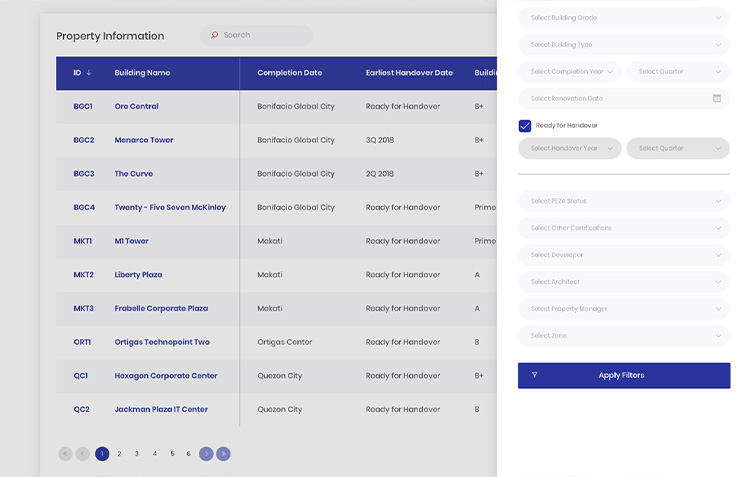The width and height of the screenshot is (745, 477).
Task: Click the BGC1 ID cell
Action: [83, 106]
